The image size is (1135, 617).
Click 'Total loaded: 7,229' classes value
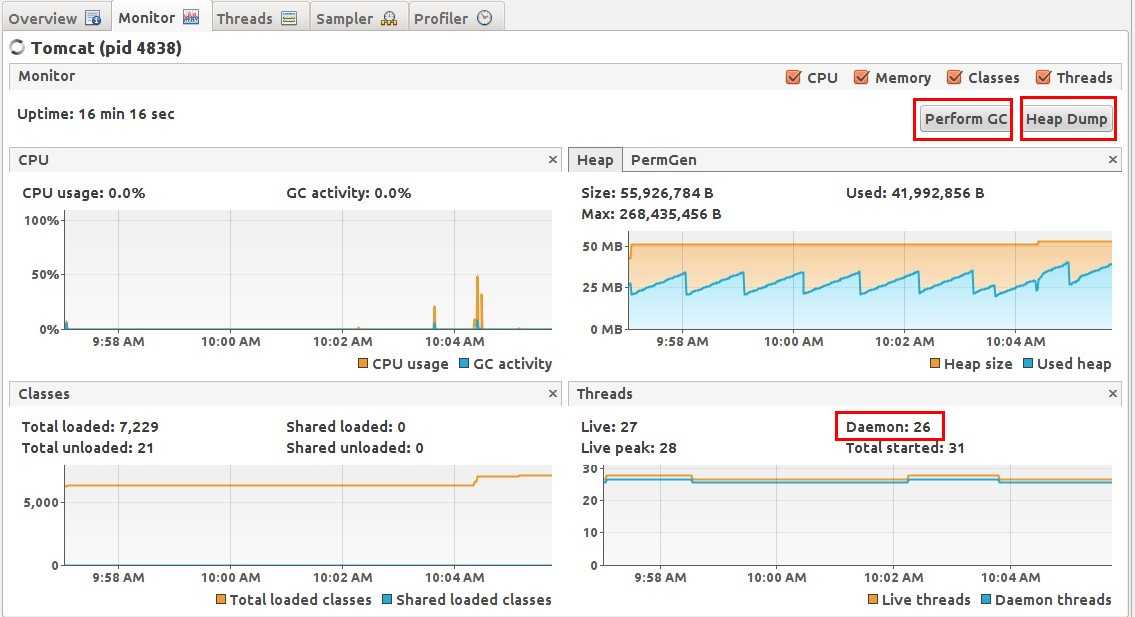(x=90, y=427)
